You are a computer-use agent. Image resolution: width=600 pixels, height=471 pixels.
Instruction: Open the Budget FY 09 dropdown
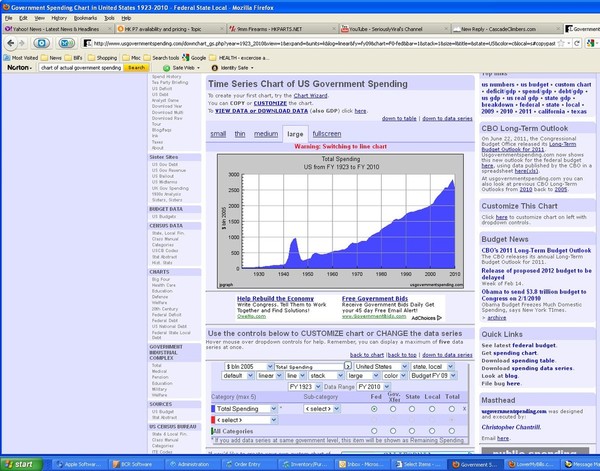pos(433,376)
